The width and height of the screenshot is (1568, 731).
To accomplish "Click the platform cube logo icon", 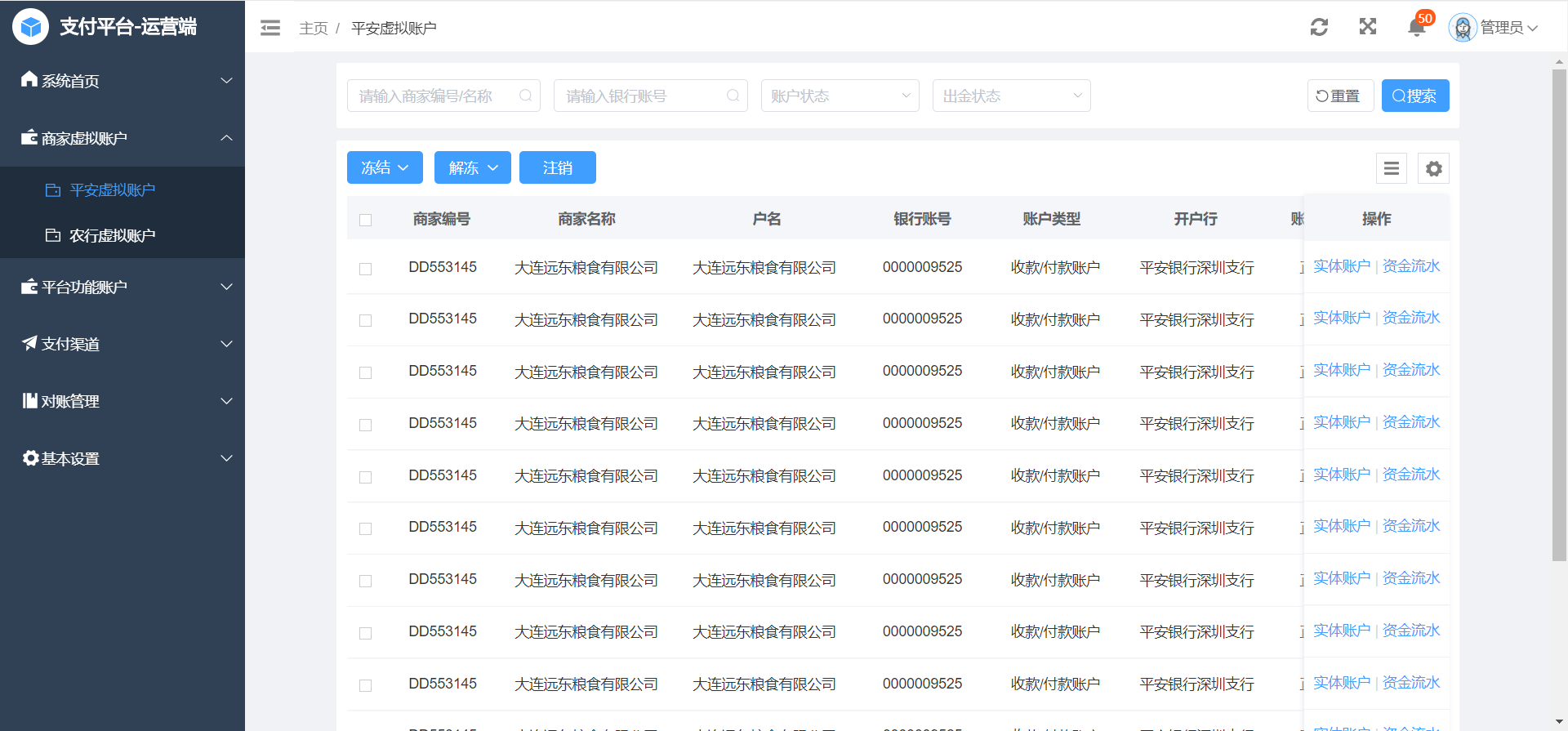I will click(x=30, y=27).
